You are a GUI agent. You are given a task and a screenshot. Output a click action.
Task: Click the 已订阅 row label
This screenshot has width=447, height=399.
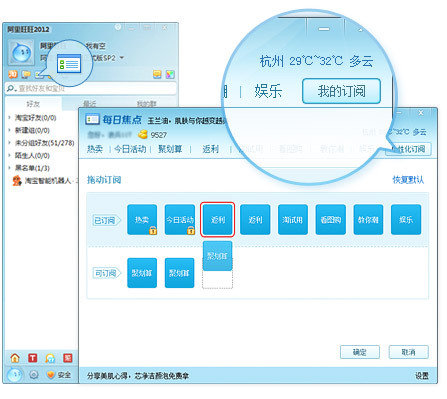106,220
